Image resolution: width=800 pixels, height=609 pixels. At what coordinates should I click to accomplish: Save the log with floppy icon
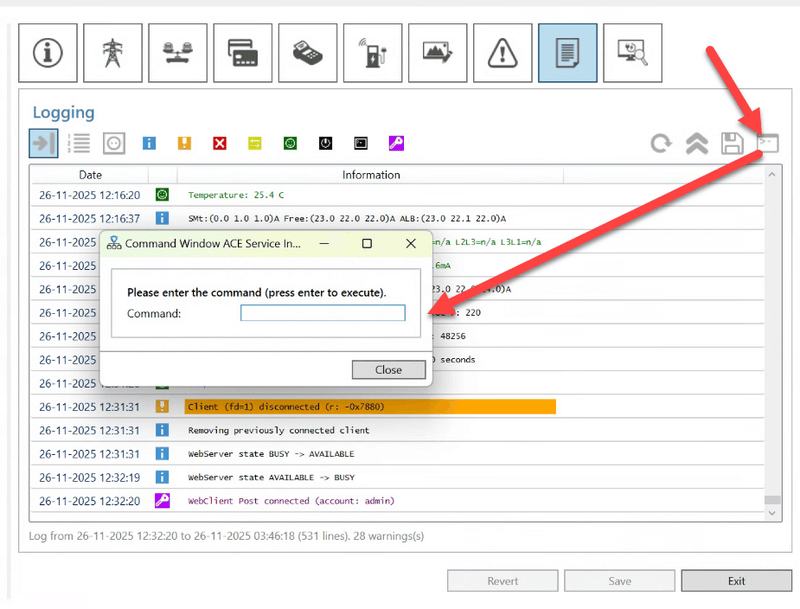[732, 143]
